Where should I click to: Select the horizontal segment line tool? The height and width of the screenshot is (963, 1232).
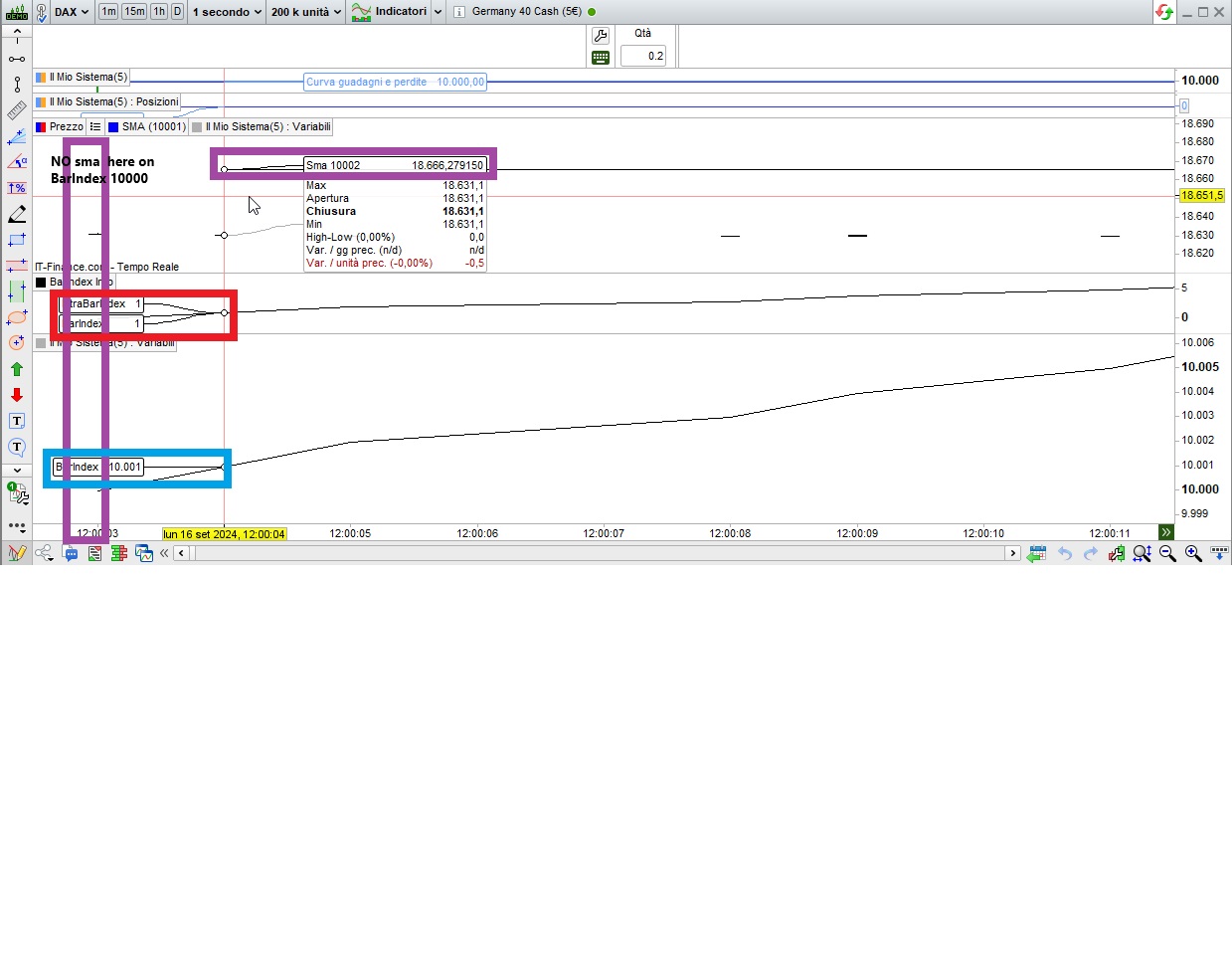click(x=17, y=60)
